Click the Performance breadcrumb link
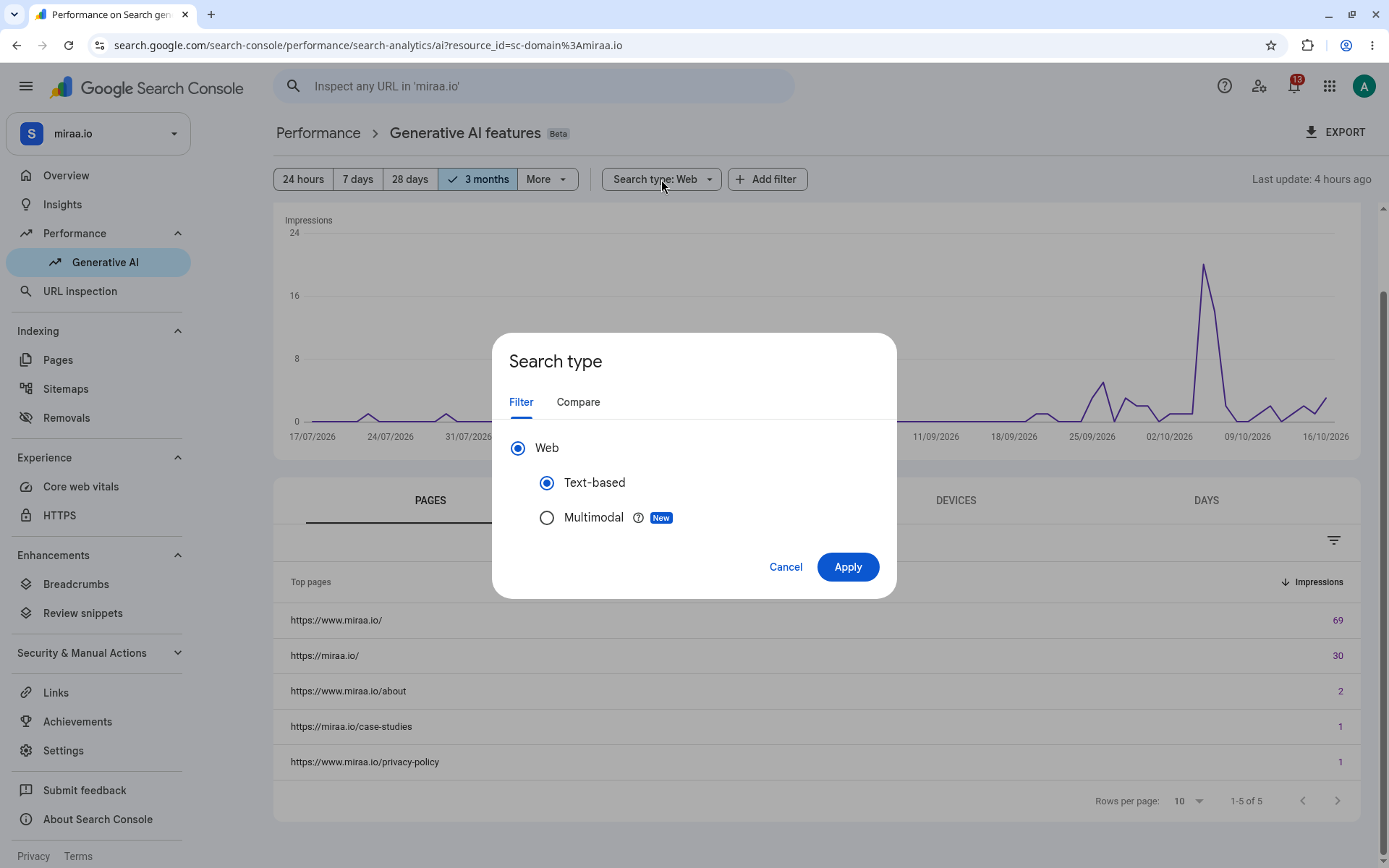Image resolution: width=1389 pixels, height=868 pixels. coord(318,133)
